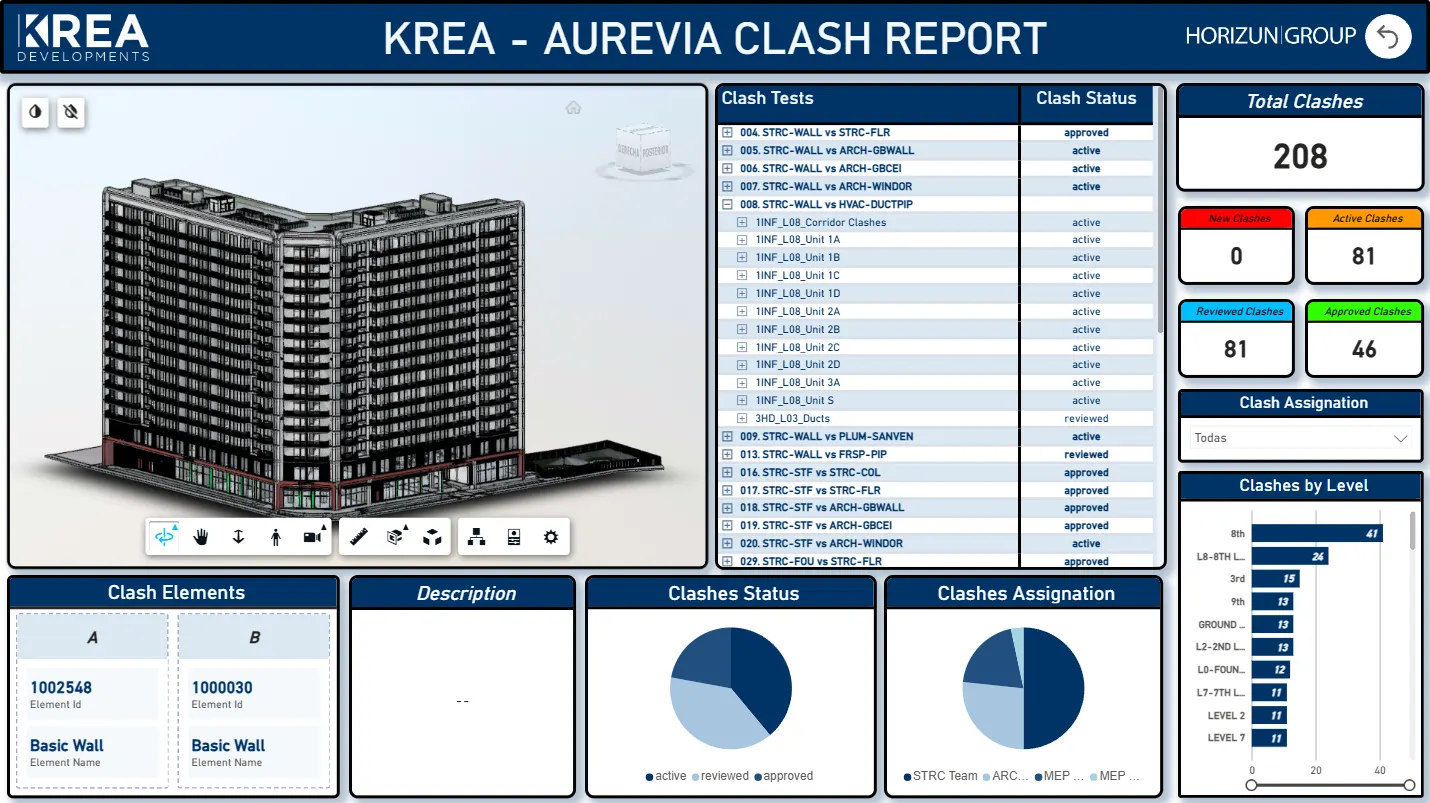
Task: Click the 'reviewed' legend item
Action: pyautogui.click(x=720, y=776)
